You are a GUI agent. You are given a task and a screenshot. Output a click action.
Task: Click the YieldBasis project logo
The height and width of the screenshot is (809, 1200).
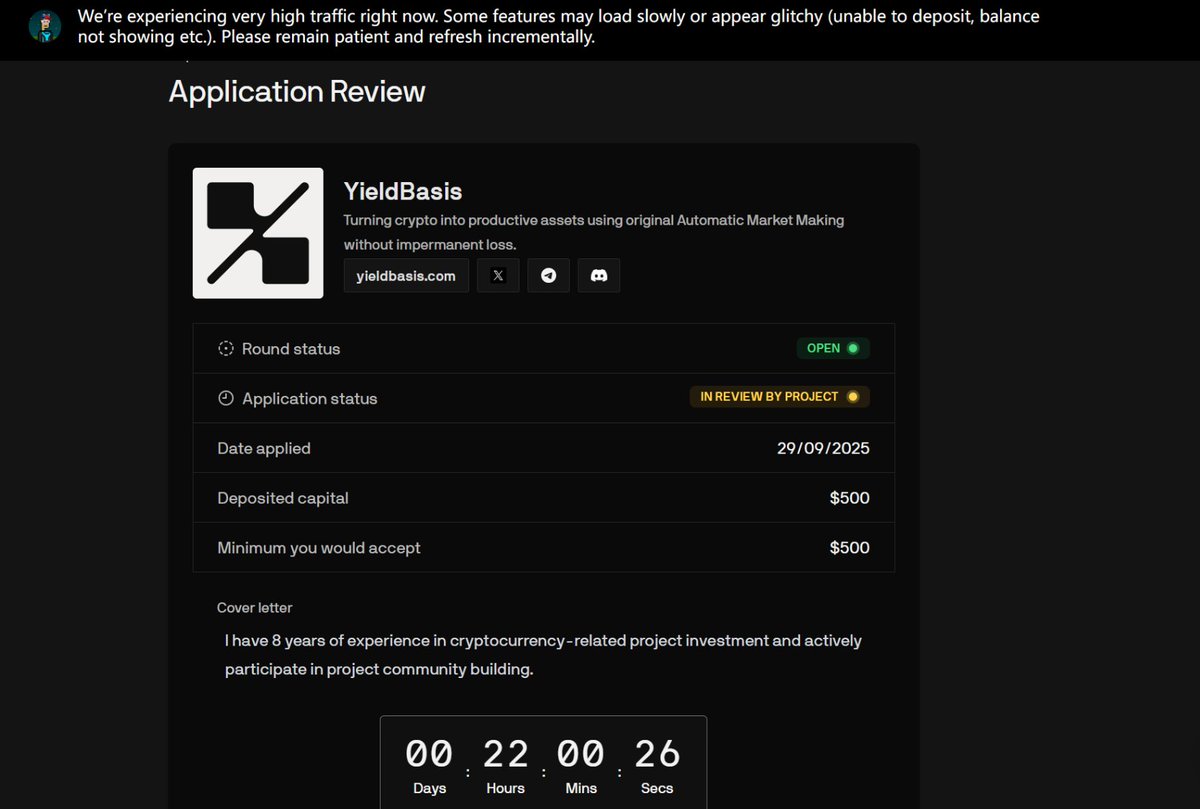(258, 233)
